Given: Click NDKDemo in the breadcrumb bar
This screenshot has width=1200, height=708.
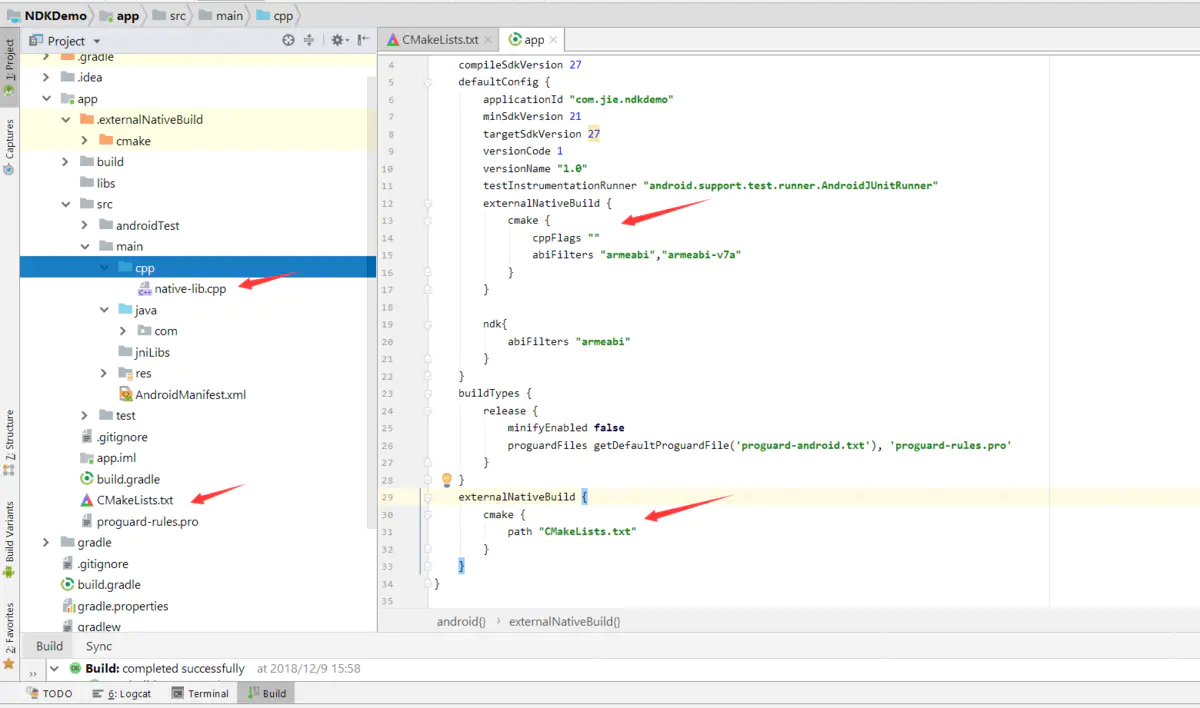Looking at the screenshot, I should [x=48, y=15].
